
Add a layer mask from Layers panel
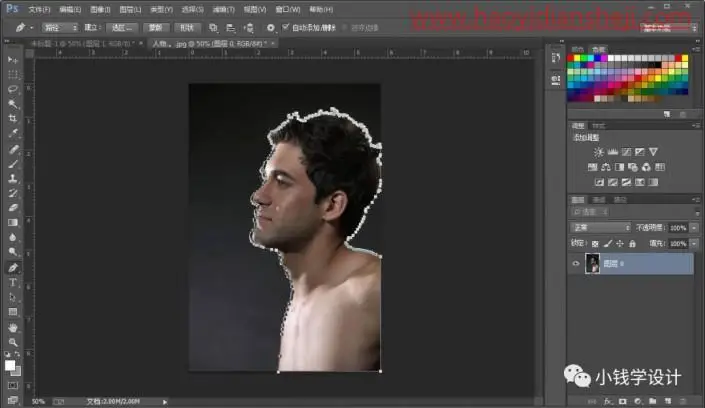[x=623, y=401]
